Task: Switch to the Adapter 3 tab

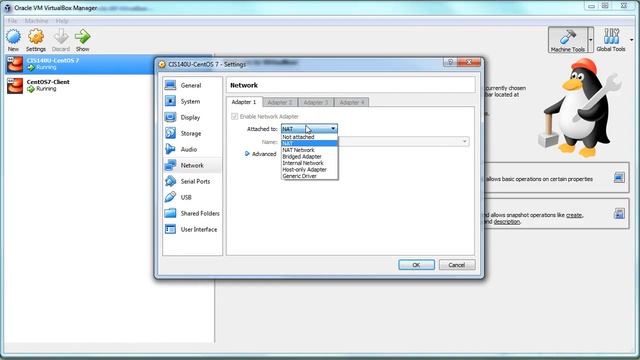Action: point(316,102)
